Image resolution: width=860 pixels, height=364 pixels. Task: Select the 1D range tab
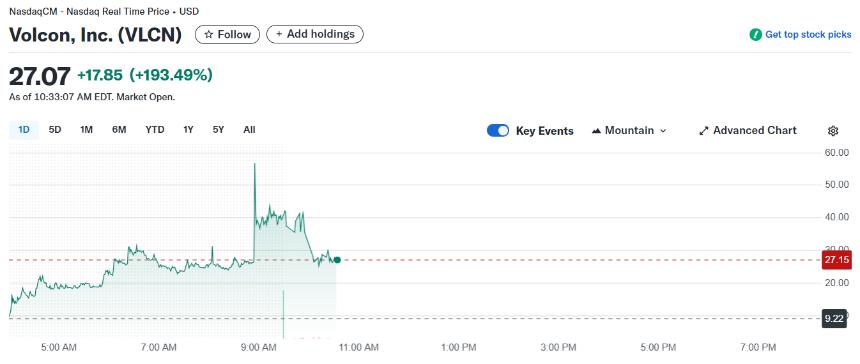point(24,130)
